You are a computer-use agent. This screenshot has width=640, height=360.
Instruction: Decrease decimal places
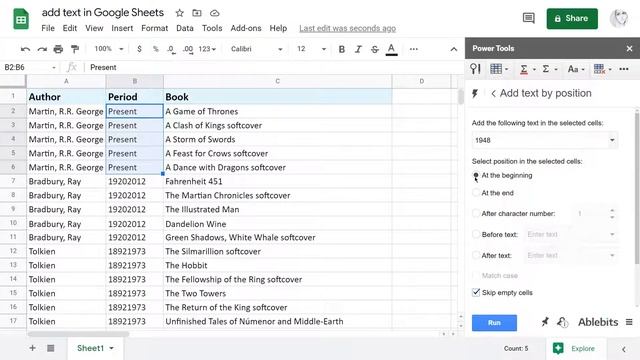tap(171, 49)
